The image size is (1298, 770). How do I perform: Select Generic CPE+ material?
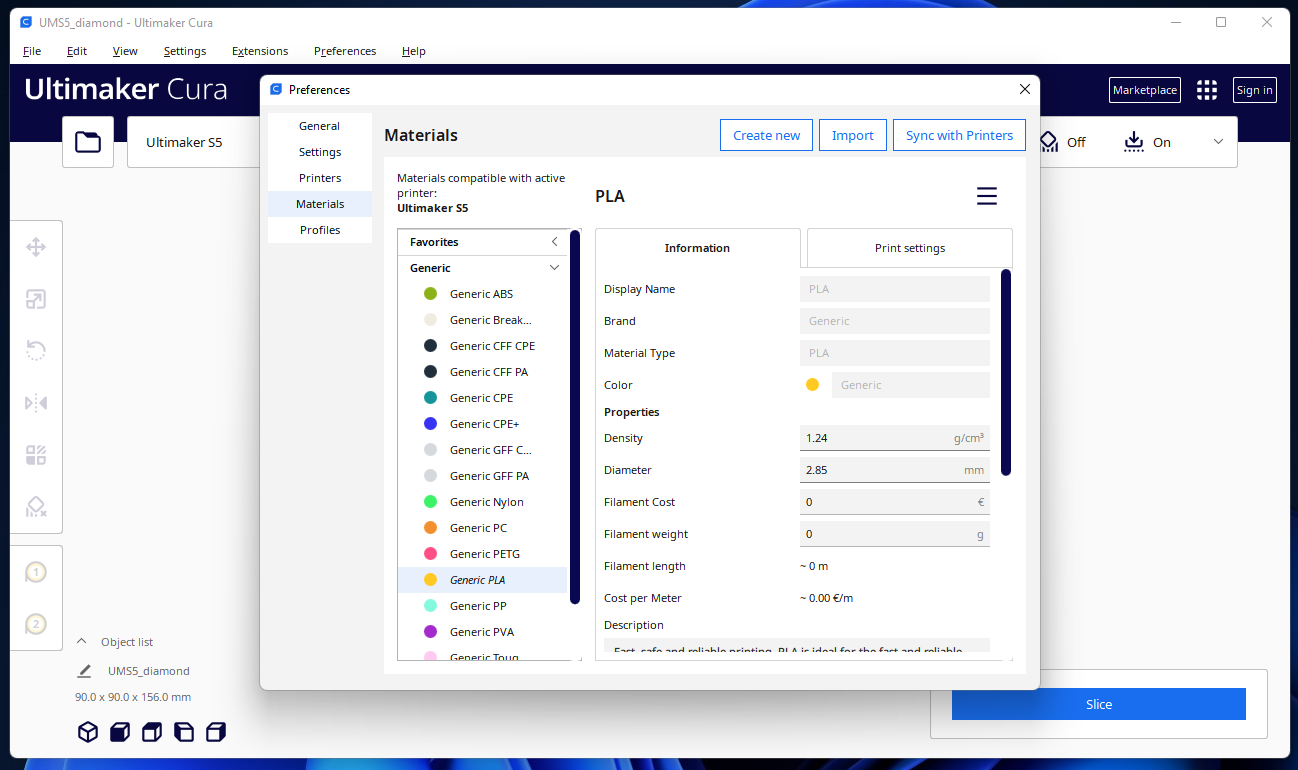[x=482, y=424]
